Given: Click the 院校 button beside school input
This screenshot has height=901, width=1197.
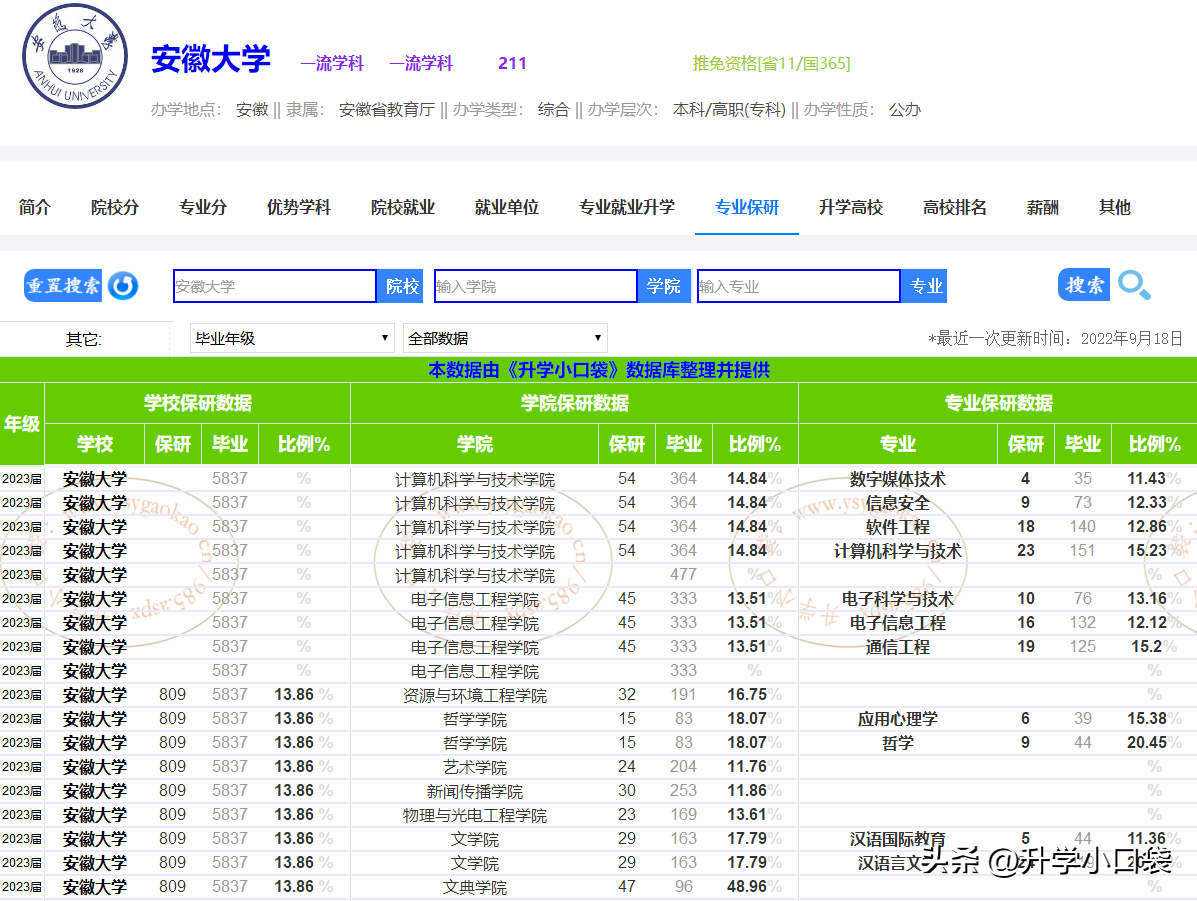Looking at the screenshot, I should coord(402,286).
